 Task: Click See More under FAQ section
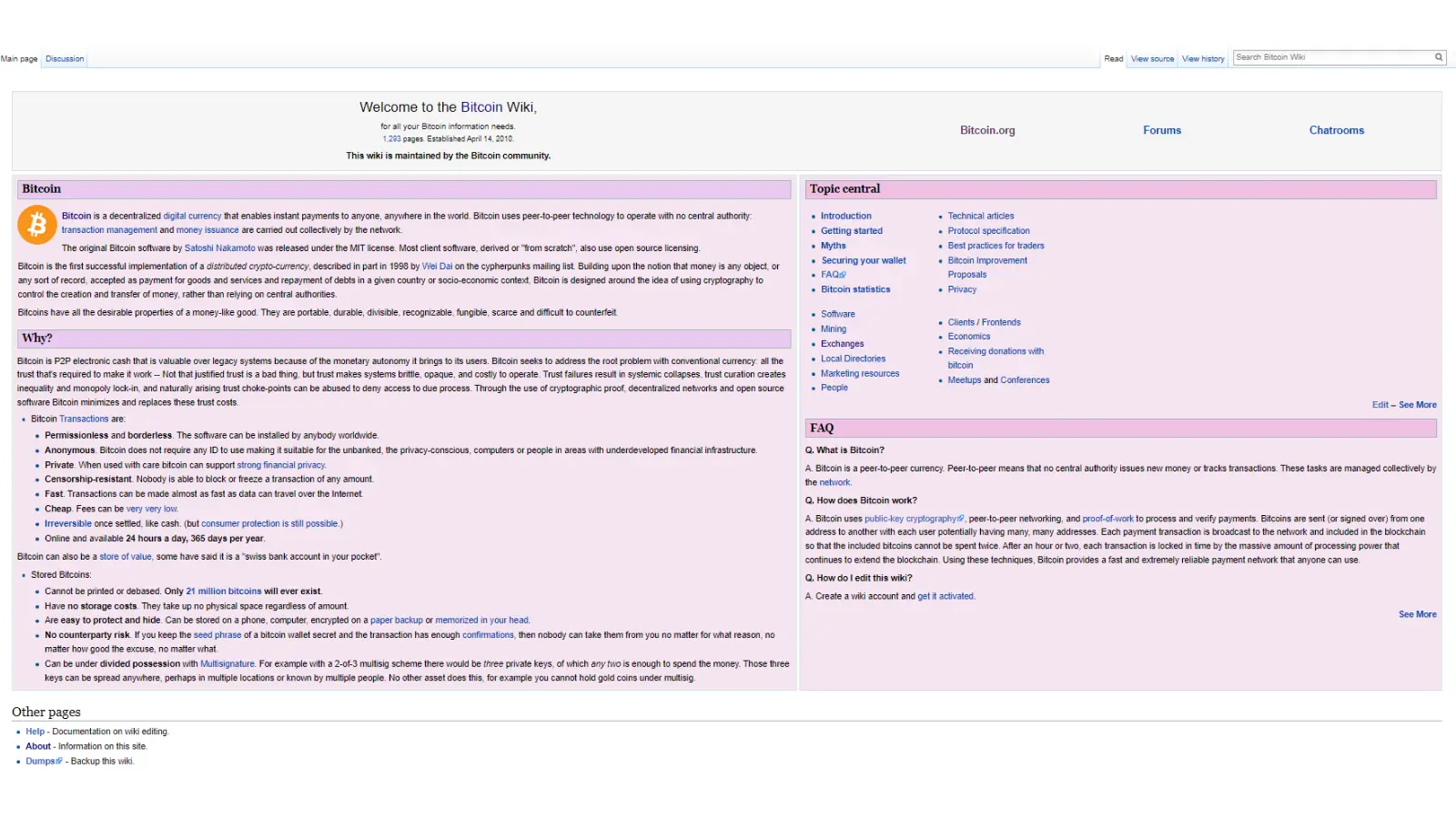(1418, 614)
